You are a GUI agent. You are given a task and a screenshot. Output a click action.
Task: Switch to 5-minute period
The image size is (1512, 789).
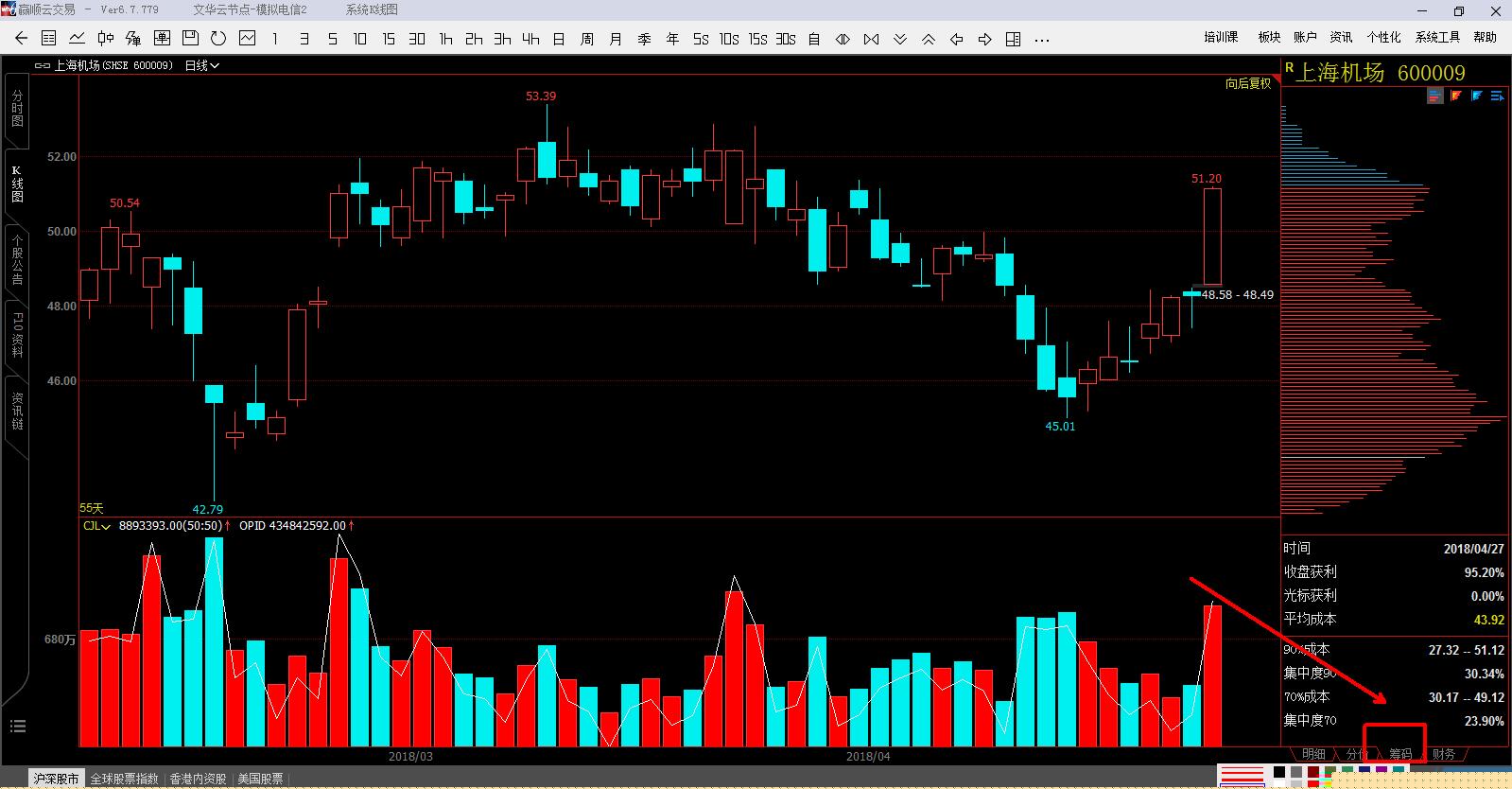coord(332,39)
